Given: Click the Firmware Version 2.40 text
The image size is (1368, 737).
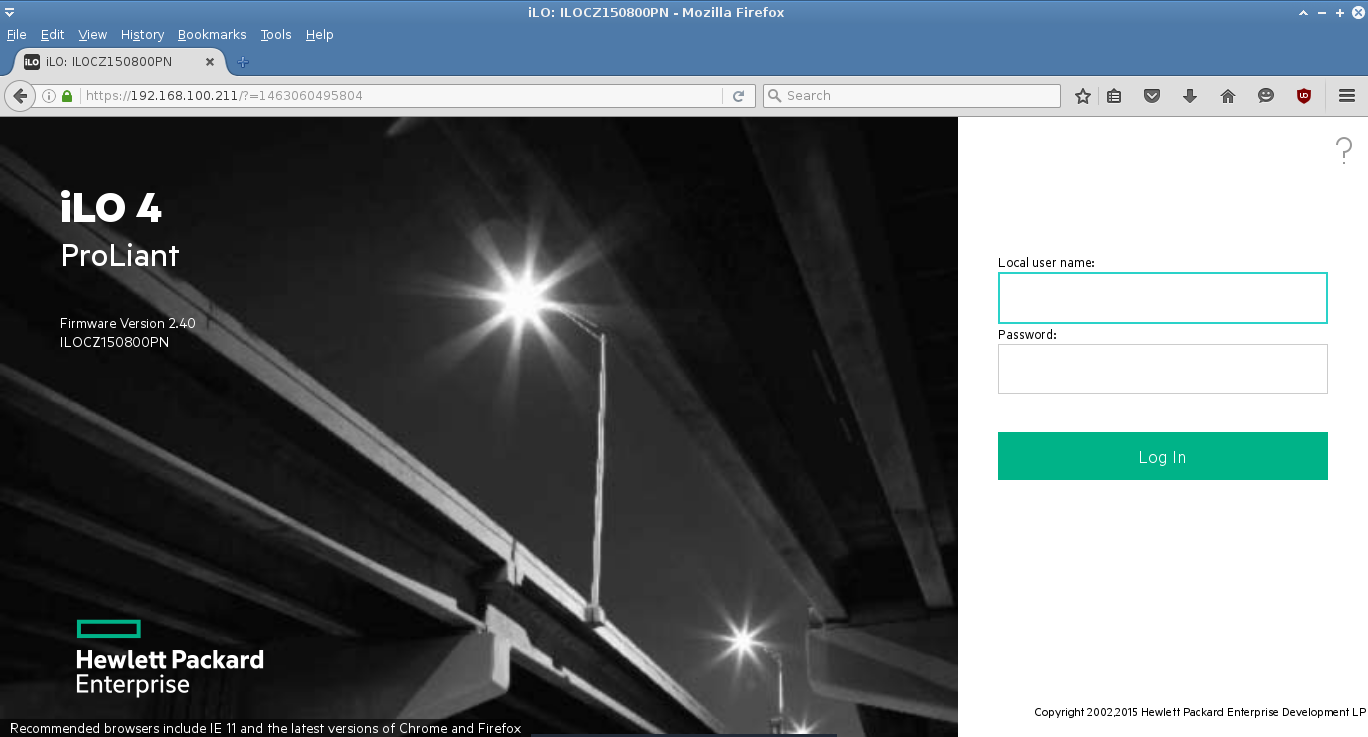Looking at the screenshot, I should tap(128, 323).
